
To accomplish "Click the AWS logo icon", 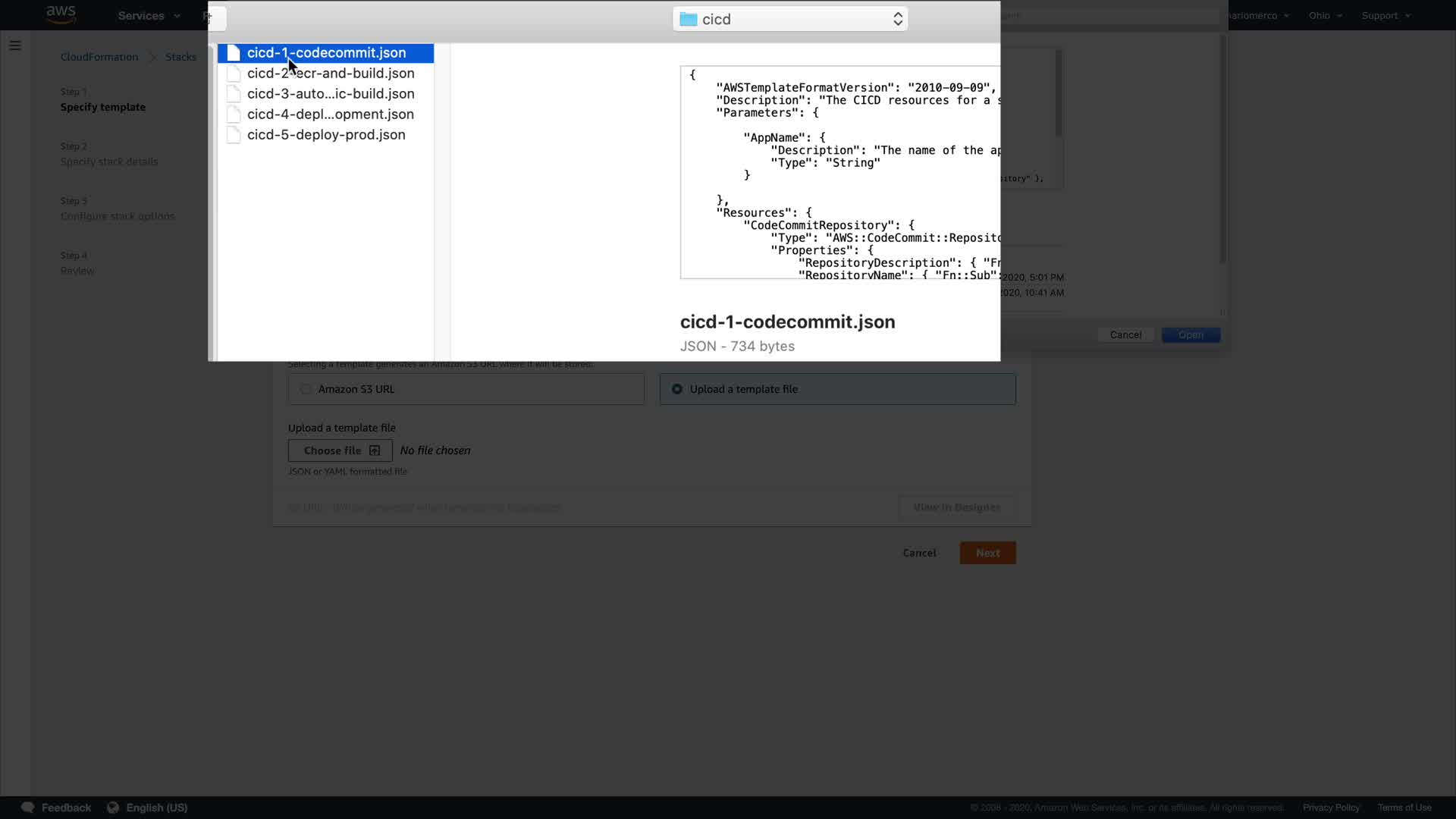I will (61, 14).
